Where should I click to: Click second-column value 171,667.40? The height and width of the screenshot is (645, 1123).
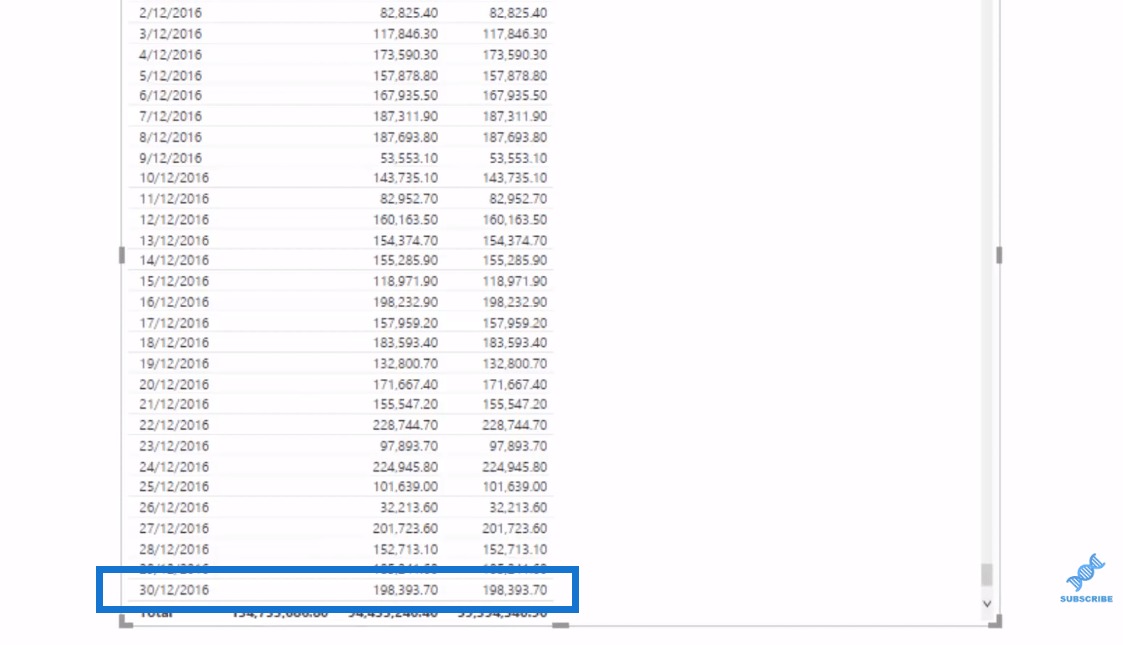tap(514, 384)
